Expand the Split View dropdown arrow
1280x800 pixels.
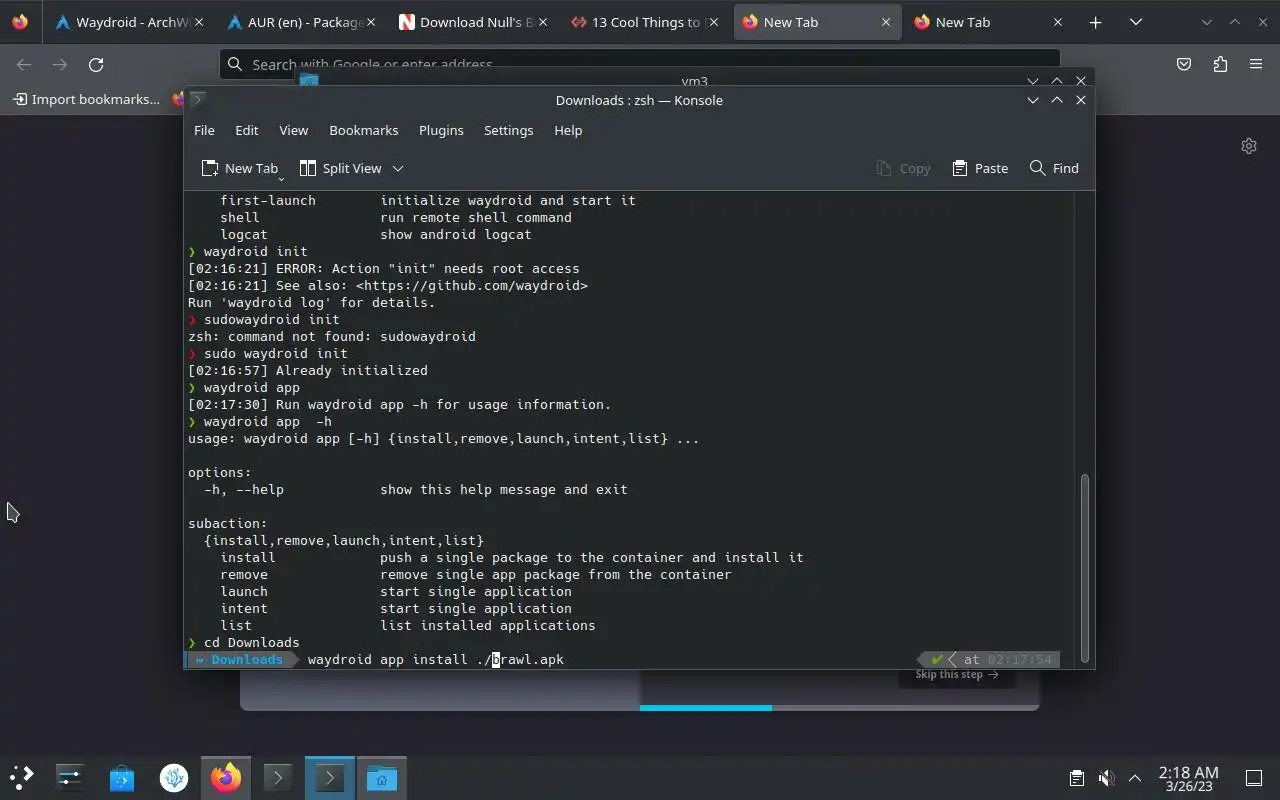click(x=397, y=168)
